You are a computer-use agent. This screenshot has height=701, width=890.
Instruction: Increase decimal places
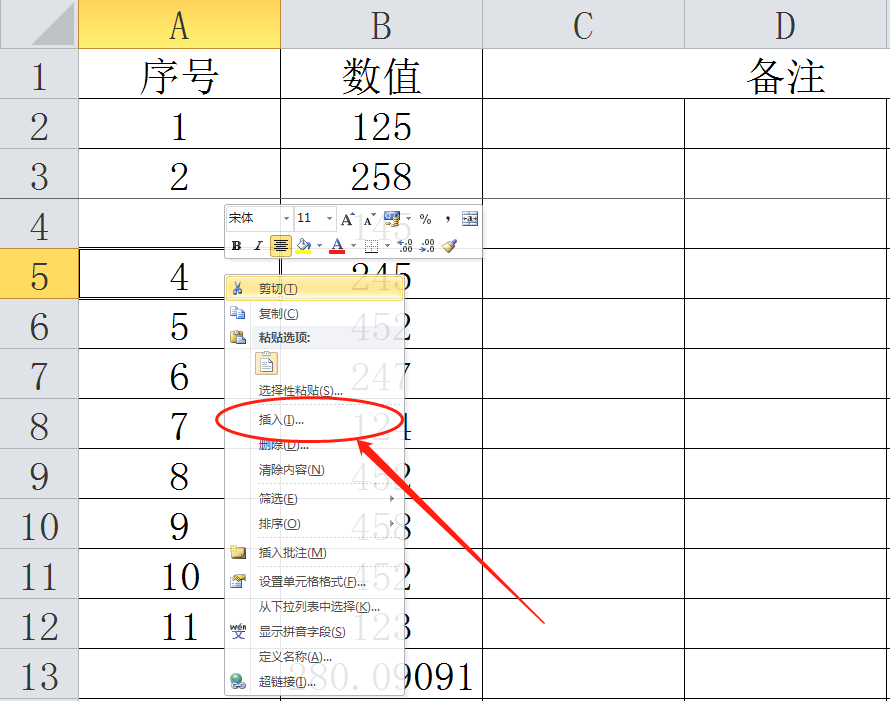[x=405, y=246]
